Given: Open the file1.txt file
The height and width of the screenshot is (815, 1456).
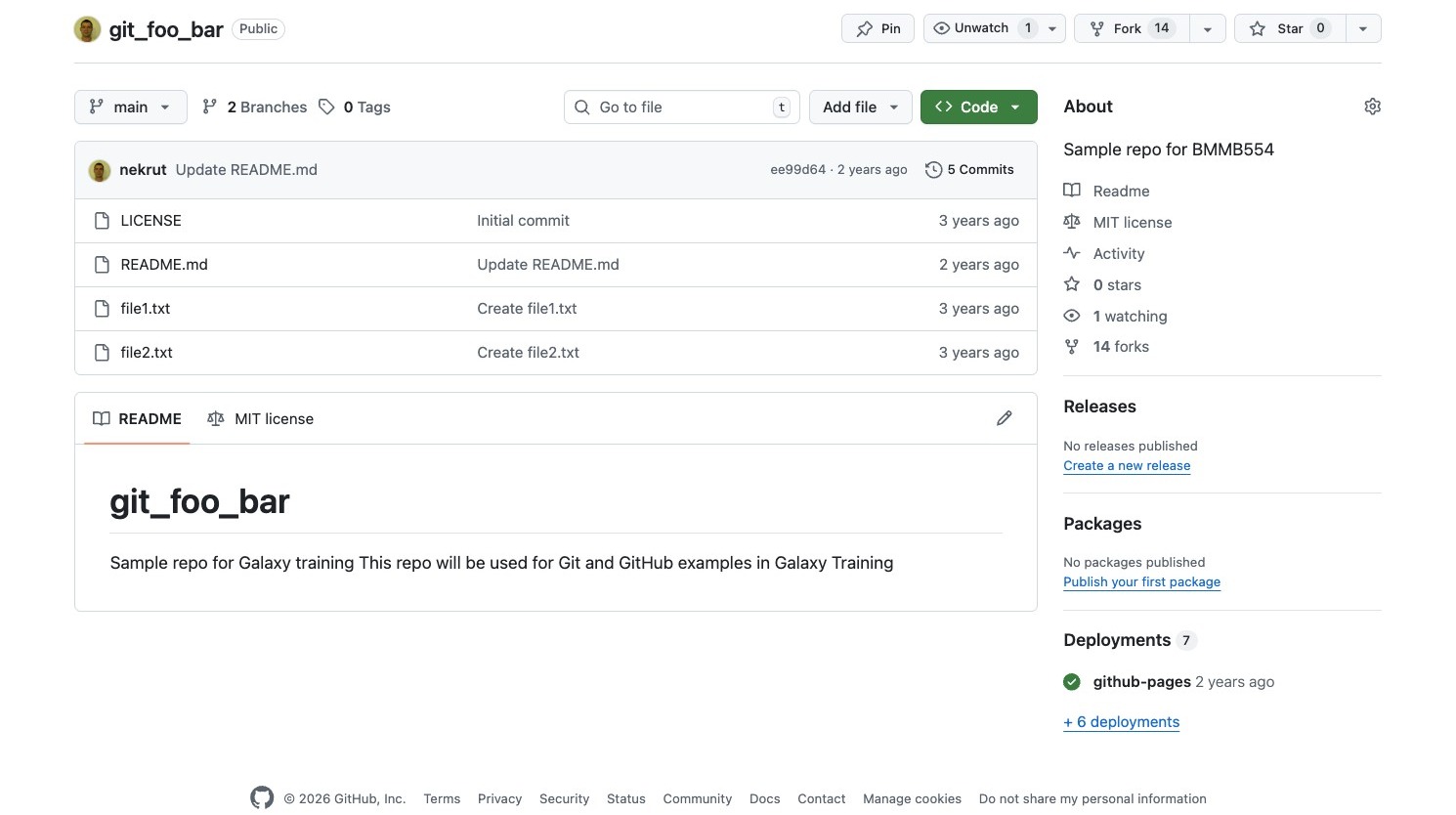Looking at the screenshot, I should pos(146,309).
